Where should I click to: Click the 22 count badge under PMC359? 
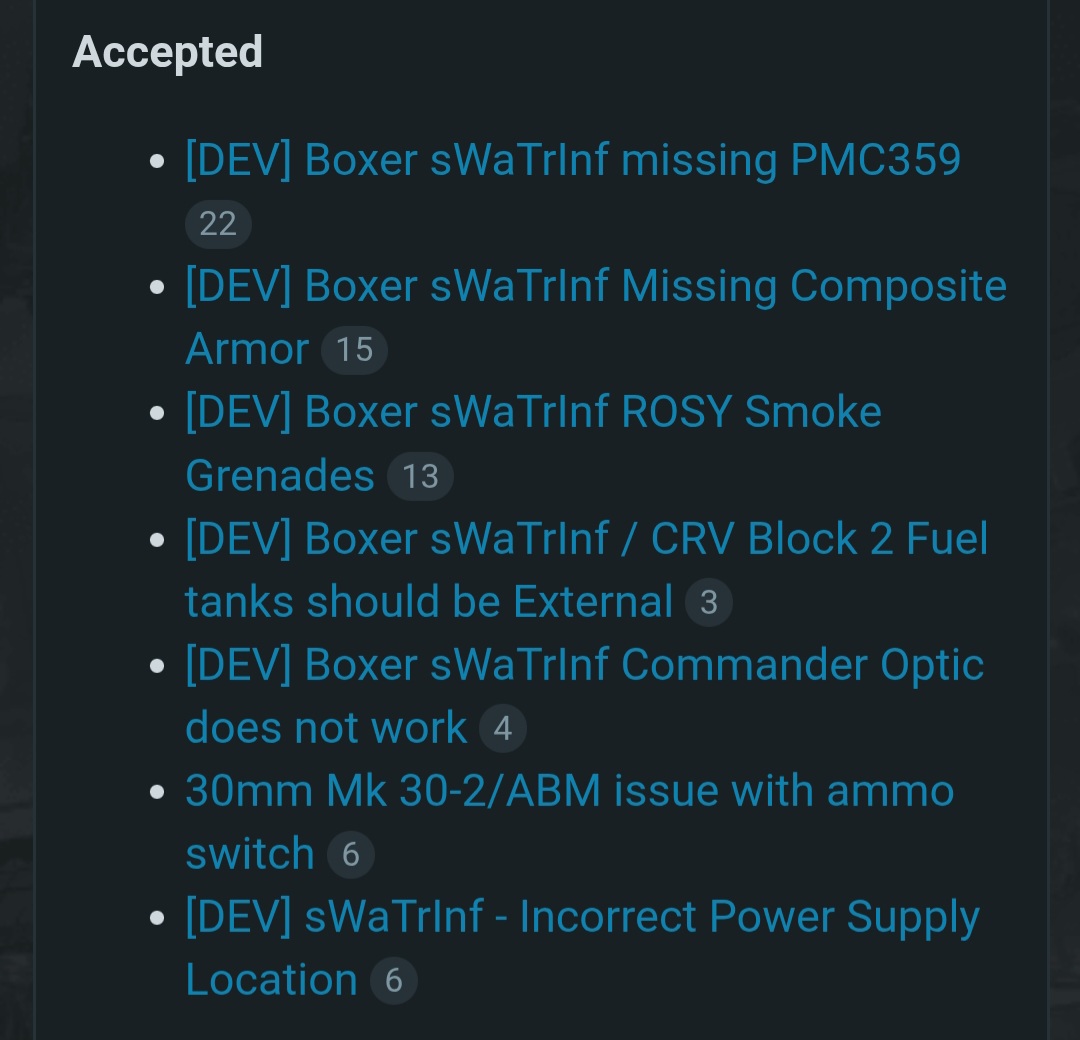(218, 224)
